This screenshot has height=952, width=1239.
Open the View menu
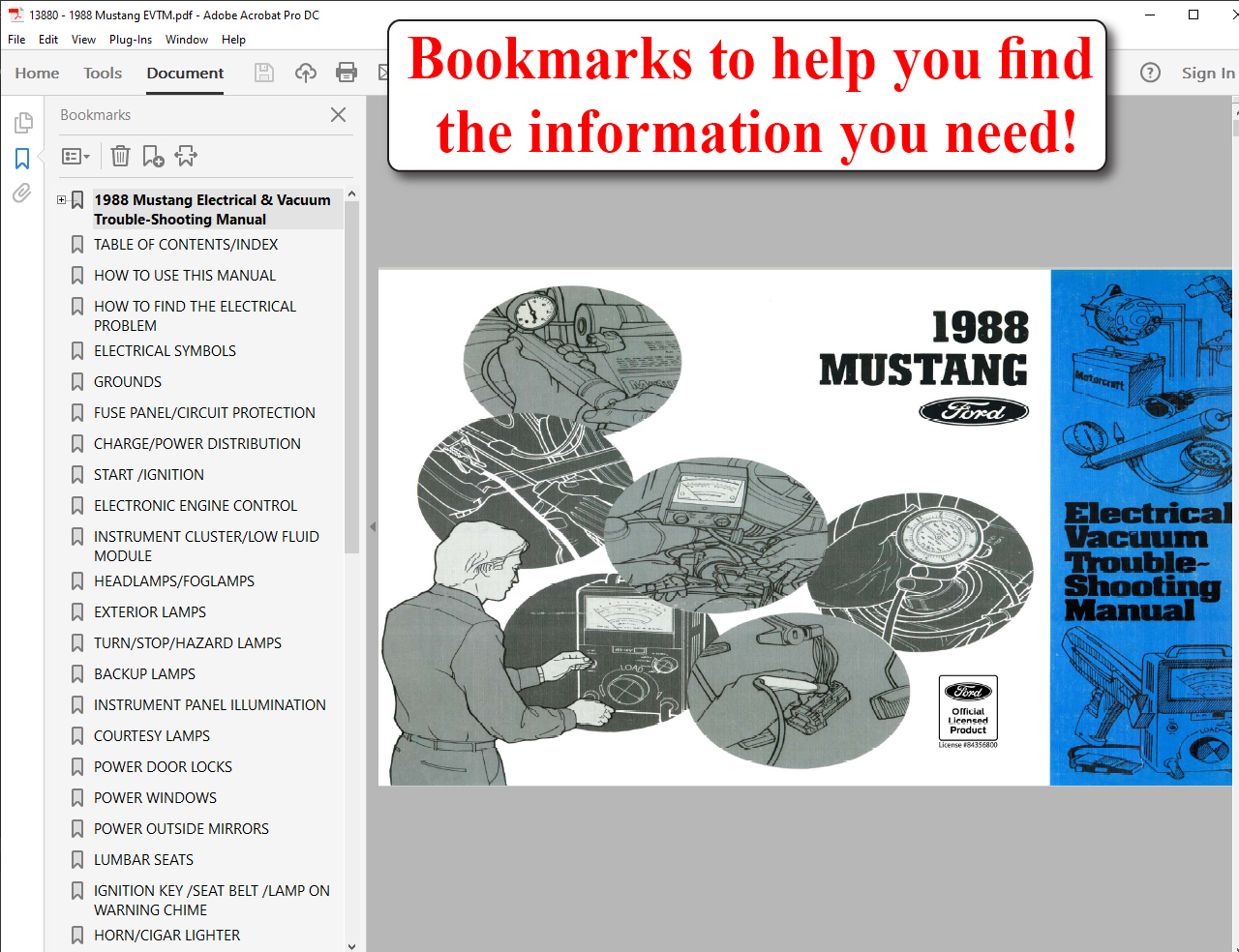pos(83,40)
